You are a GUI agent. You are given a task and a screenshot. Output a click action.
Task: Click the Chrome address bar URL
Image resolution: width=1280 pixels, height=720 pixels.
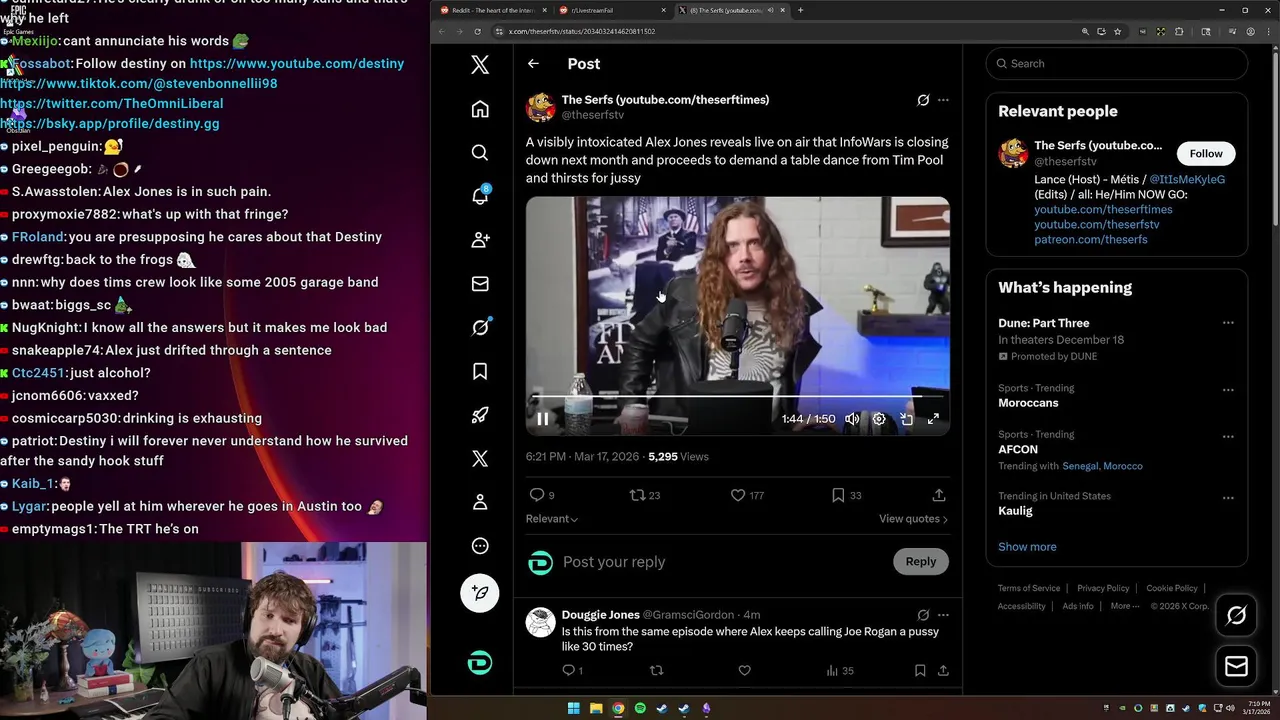pyautogui.click(x=582, y=31)
